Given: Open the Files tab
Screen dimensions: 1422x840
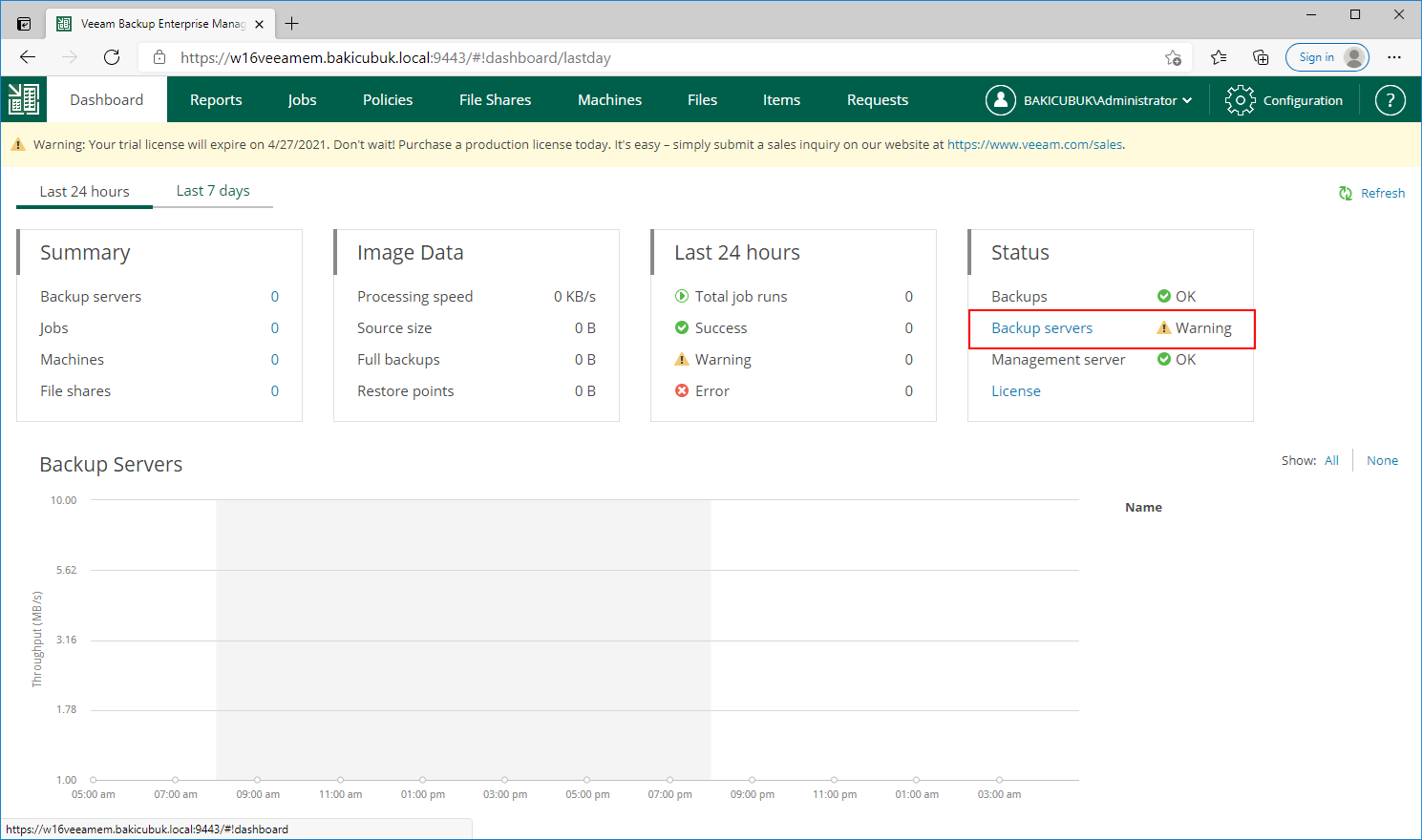Looking at the screenshot, I should 702,99.
